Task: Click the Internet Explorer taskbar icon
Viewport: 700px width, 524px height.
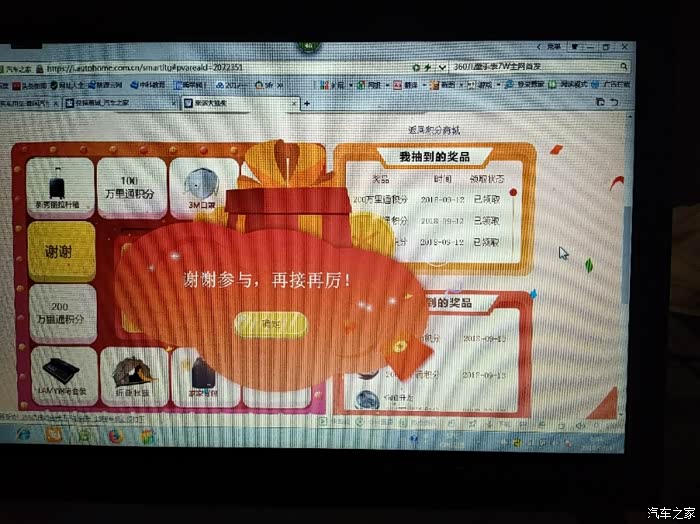Action: point(24,434)
